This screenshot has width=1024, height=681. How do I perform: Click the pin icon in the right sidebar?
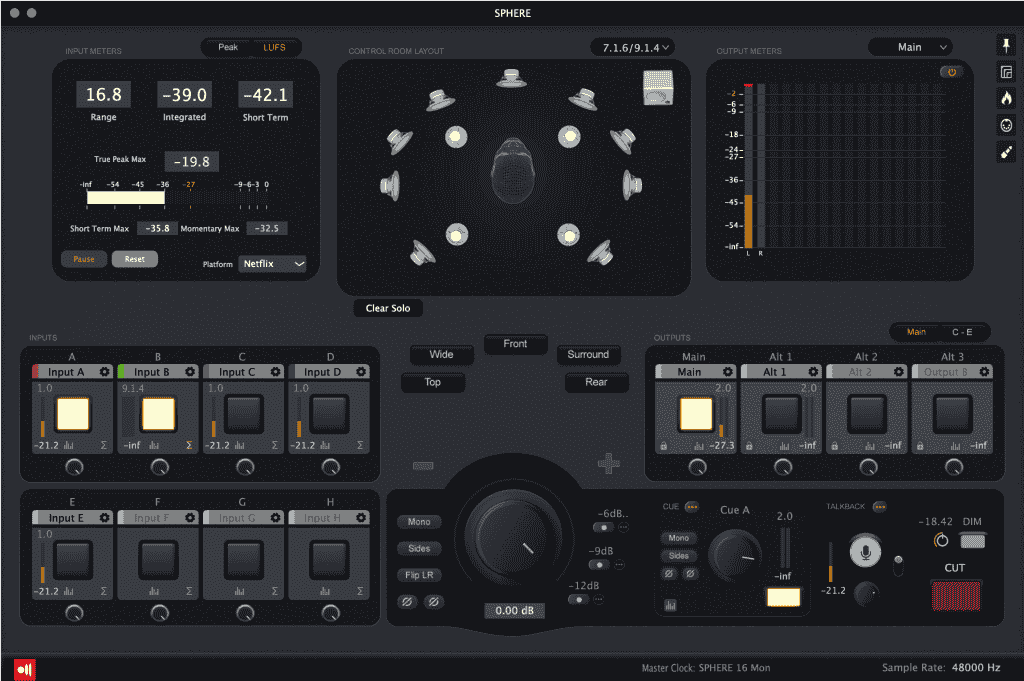pyautogui.click(x=1007, y=45)
